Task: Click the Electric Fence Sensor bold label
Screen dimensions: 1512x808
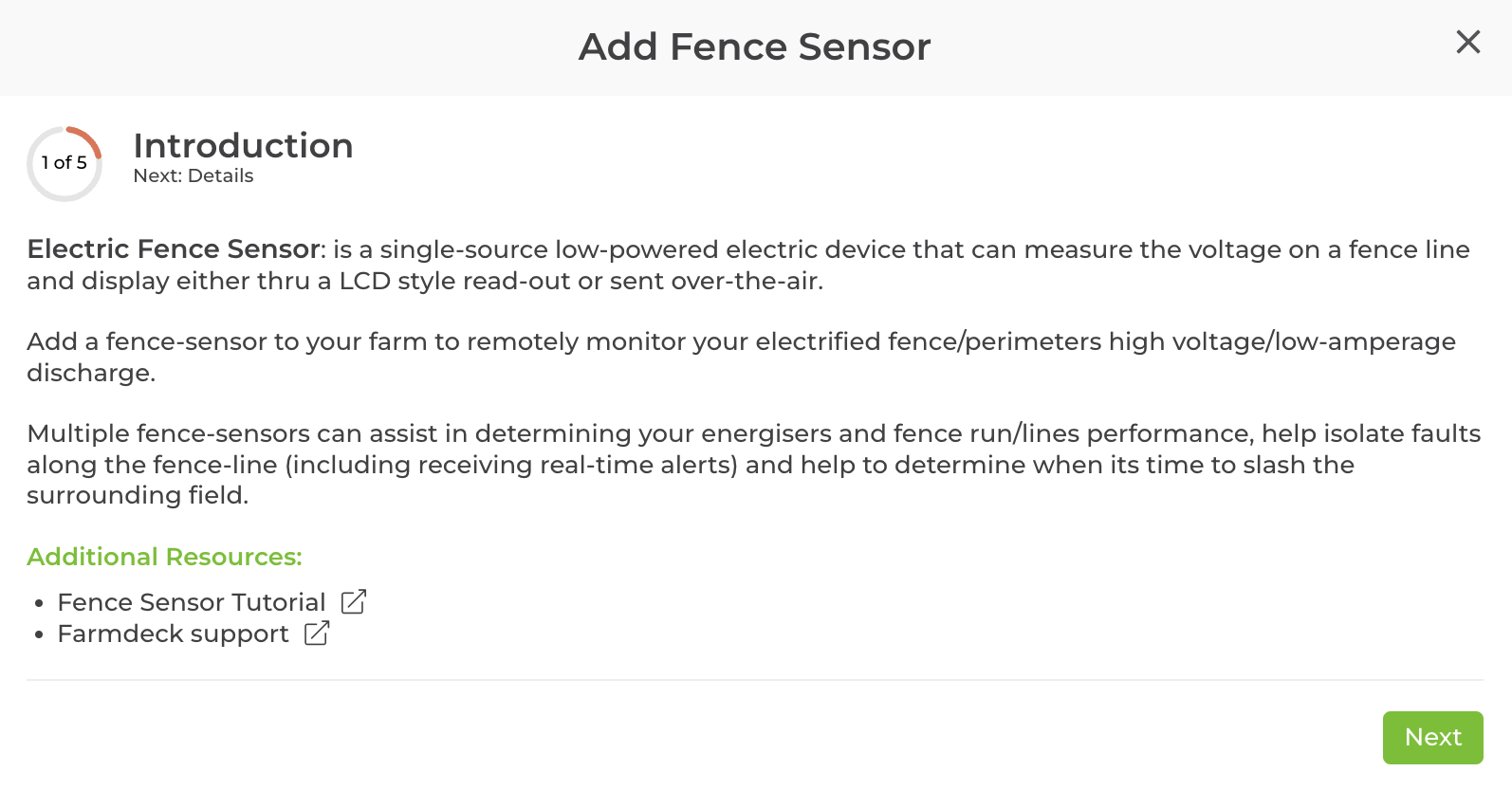Action: click(171, 249)
